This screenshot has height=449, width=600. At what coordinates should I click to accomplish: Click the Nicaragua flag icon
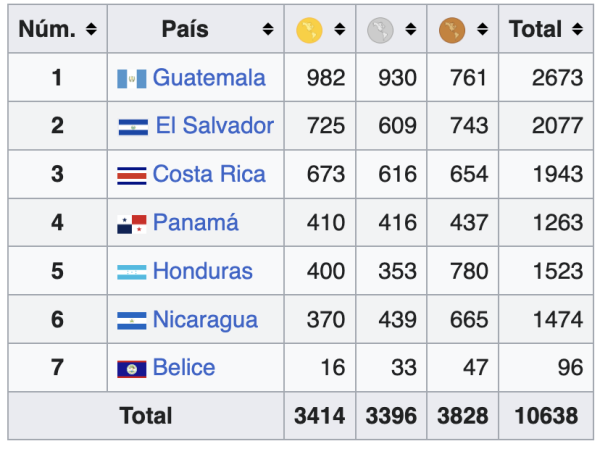click(x=132, y=321)
